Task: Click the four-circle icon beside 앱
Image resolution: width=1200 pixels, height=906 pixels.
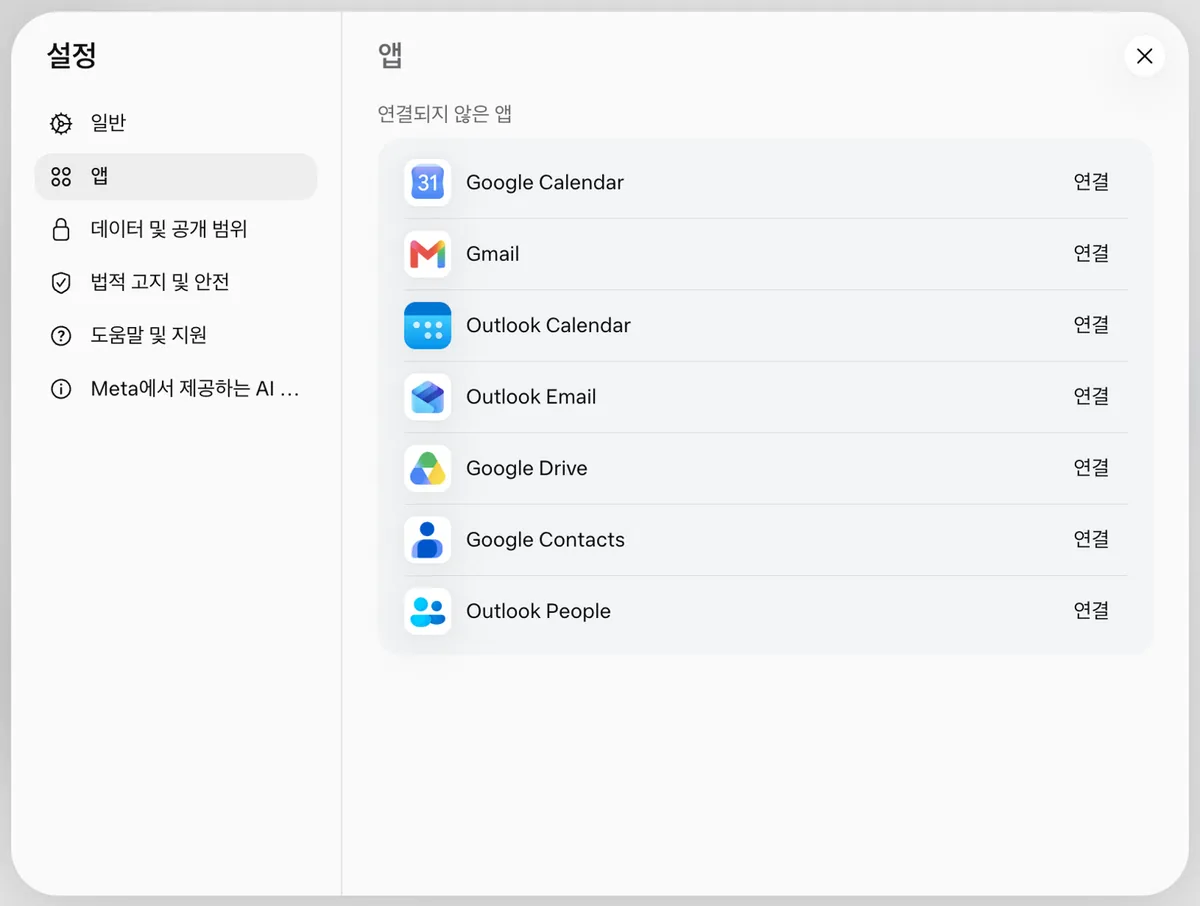Action: pos(61,177)
